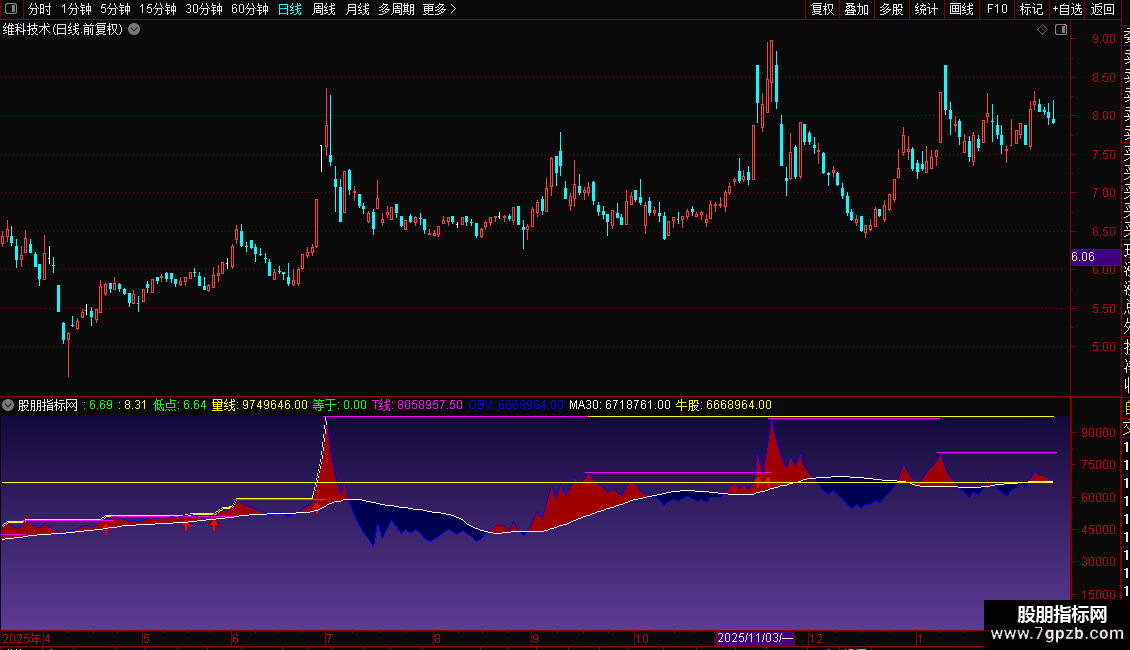Select the 60分钟 period tab

[x=250, y=9]
